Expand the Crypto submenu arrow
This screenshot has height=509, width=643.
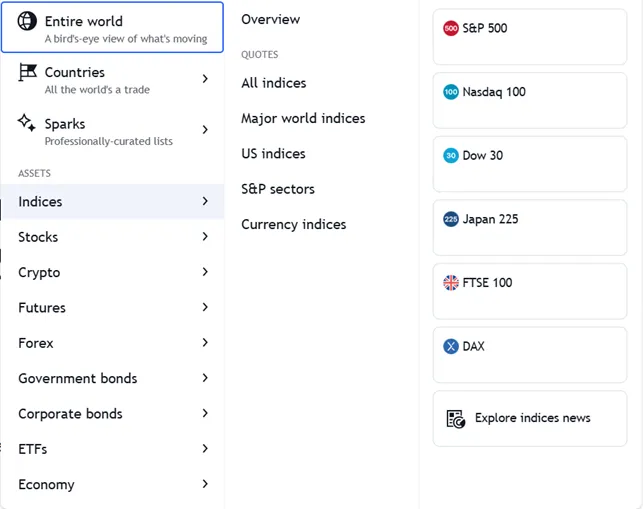tap(205, 272)
